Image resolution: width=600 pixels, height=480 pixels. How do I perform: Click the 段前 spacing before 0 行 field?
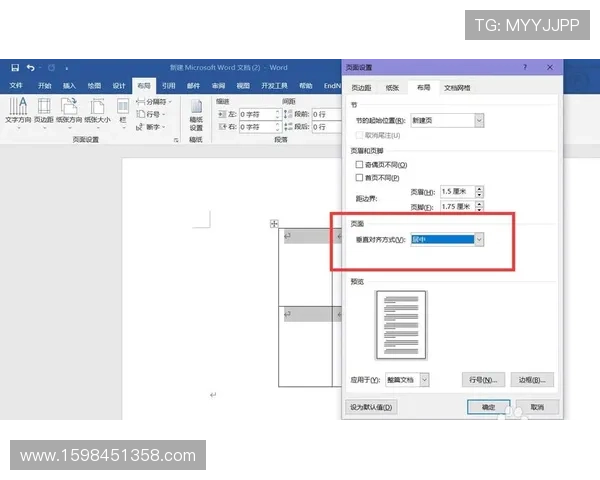tap(326, 114)
